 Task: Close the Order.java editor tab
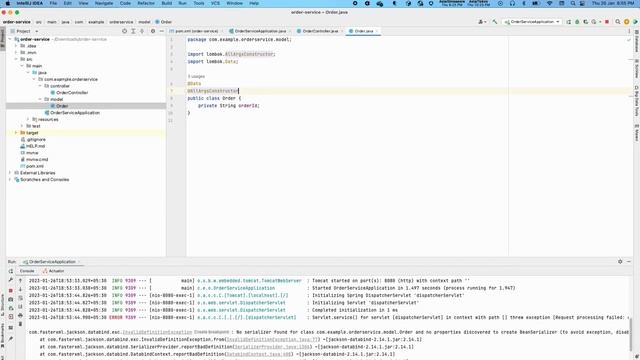pos(377,31)
